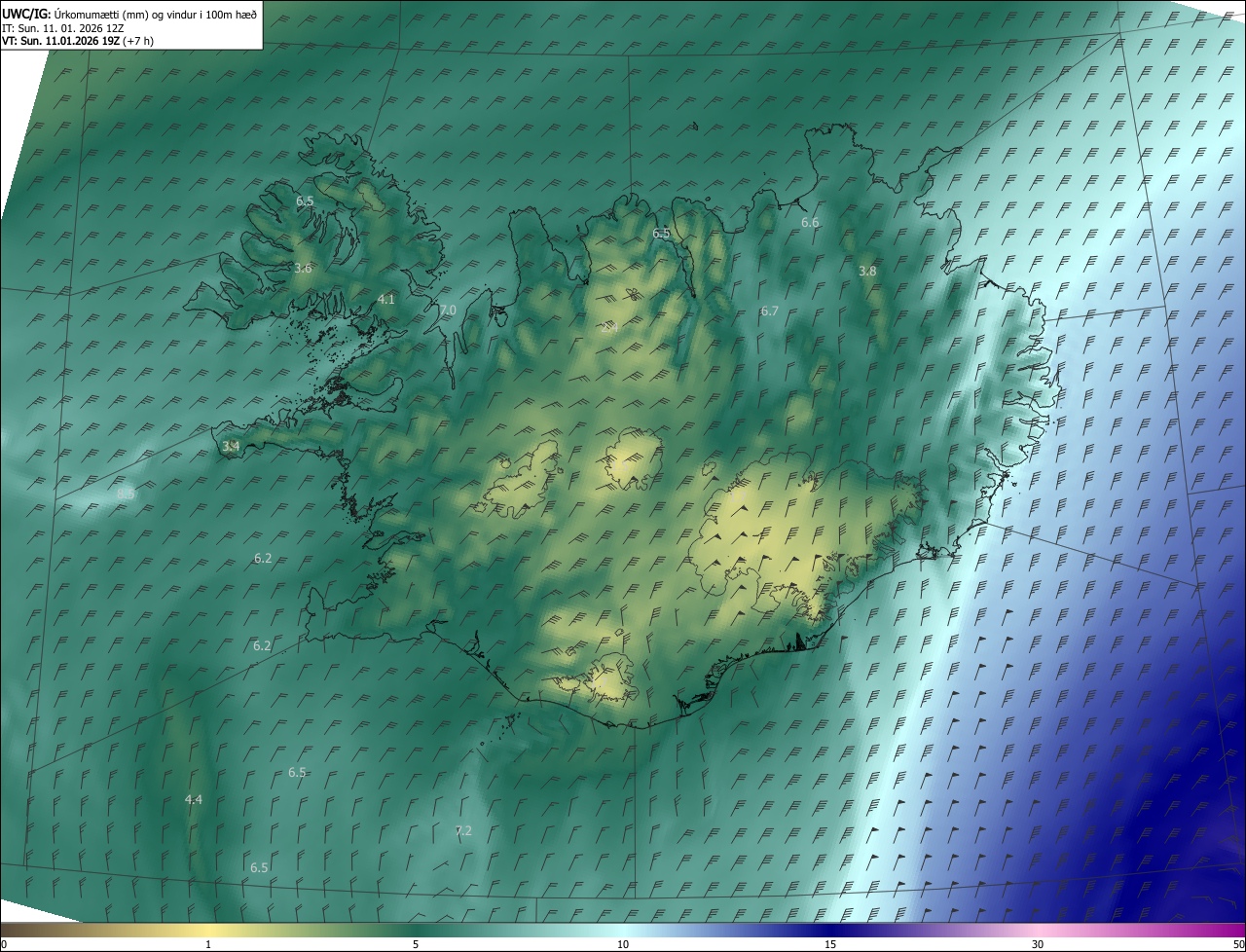The image size is (1246, 952).
Task: Click the 10 tick on the color scale
Action: pyautogui.click(x=623, y=944)
